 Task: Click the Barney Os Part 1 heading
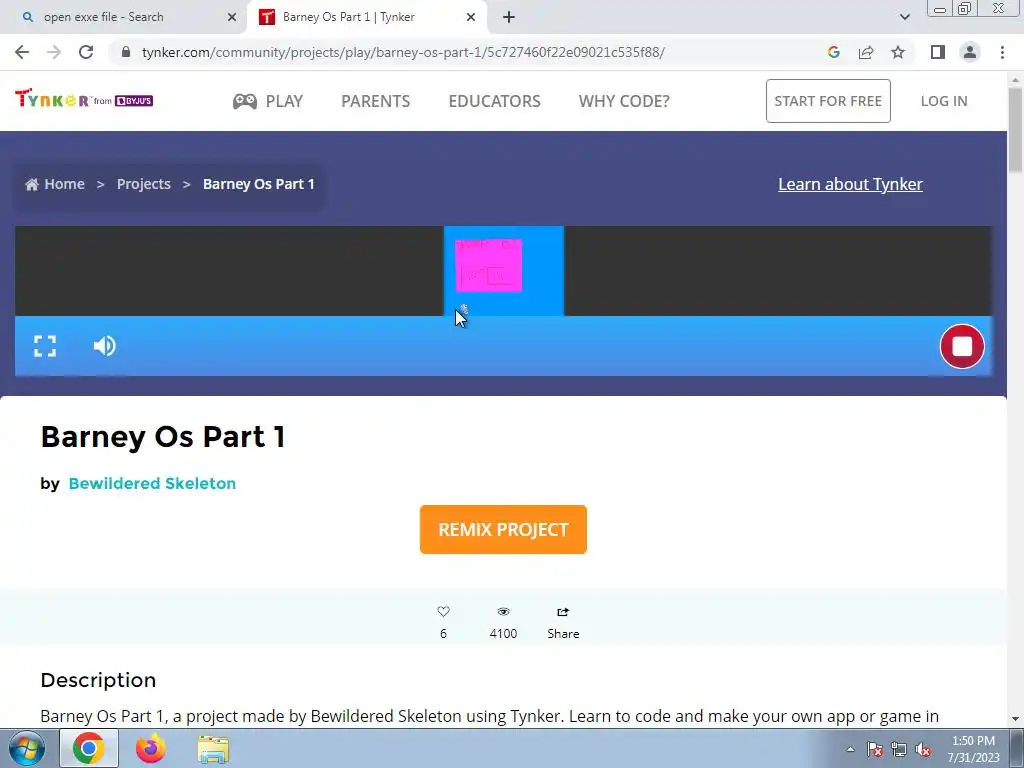pos(163,437)
